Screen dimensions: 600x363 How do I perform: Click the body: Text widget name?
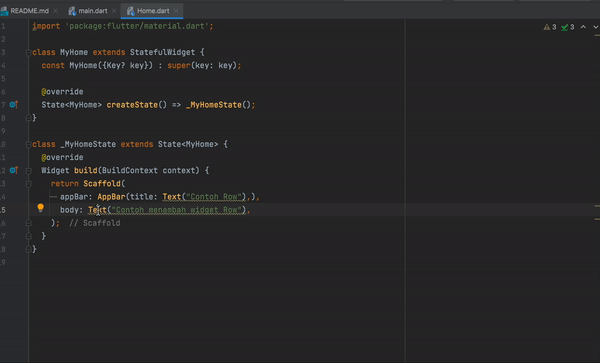click(97, 210)
